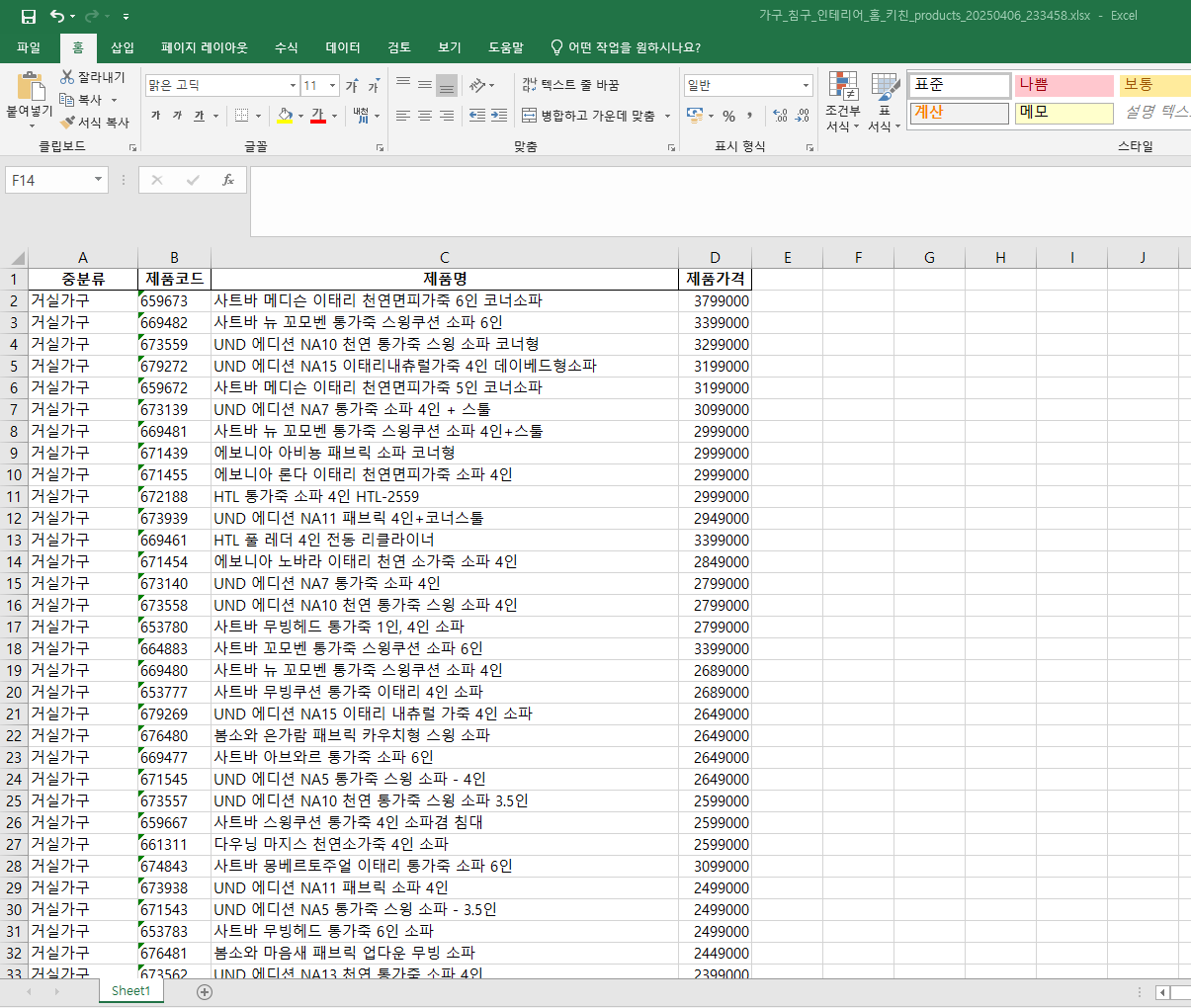
Task: Expand the number format dropdown (일반)
Action: click(x=806, y=86)
